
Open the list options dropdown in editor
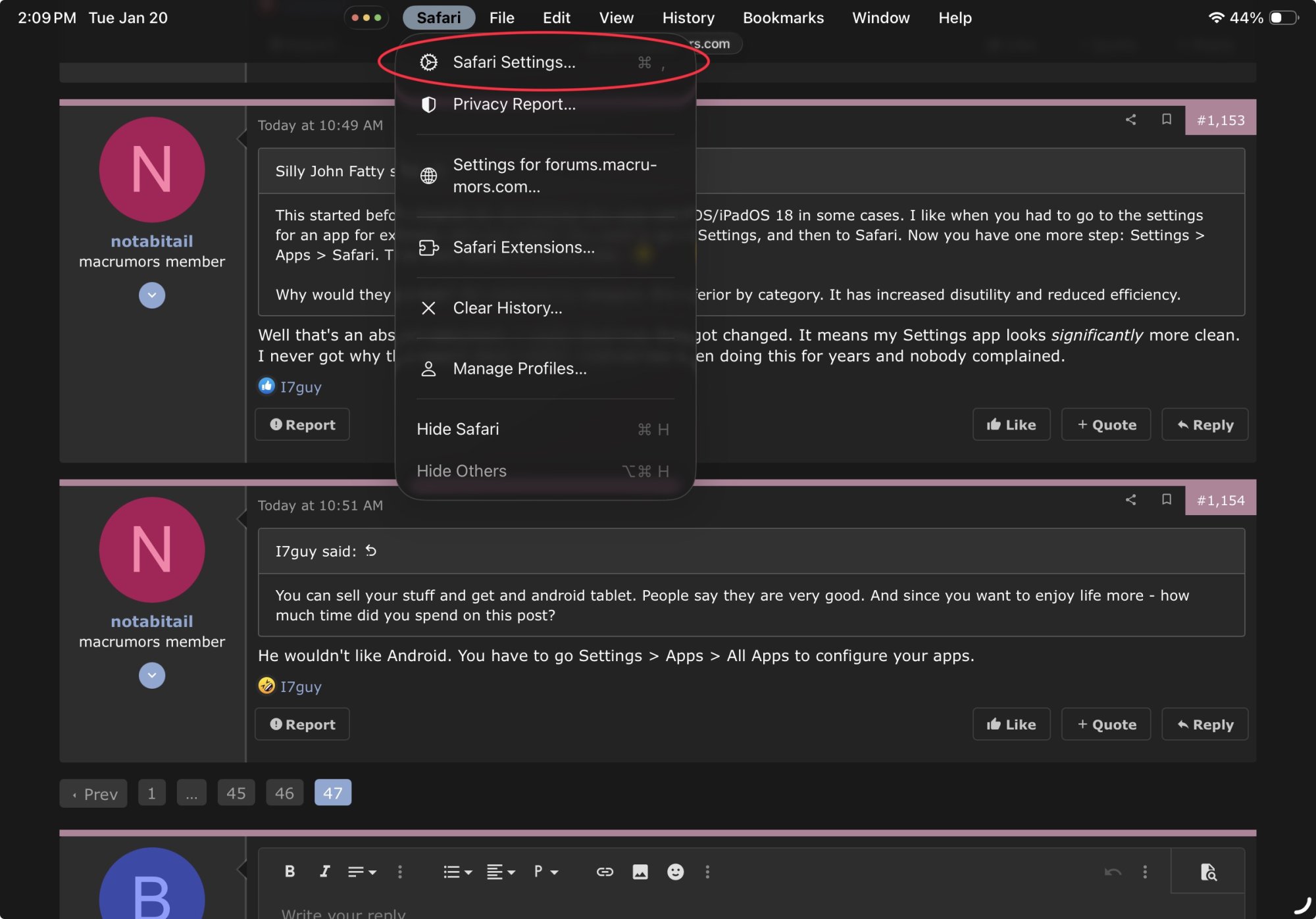[x=457, y=872]
